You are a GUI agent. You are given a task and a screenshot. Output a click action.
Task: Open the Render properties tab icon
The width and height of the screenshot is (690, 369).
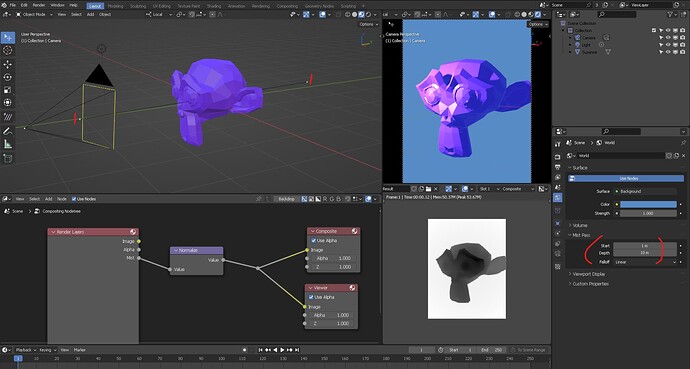point(558,157)
